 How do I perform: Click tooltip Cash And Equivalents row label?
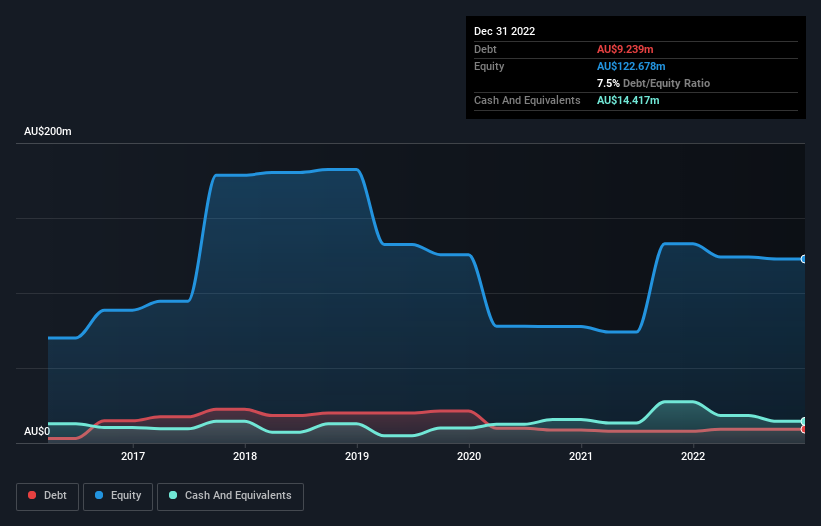coord(527,100)
